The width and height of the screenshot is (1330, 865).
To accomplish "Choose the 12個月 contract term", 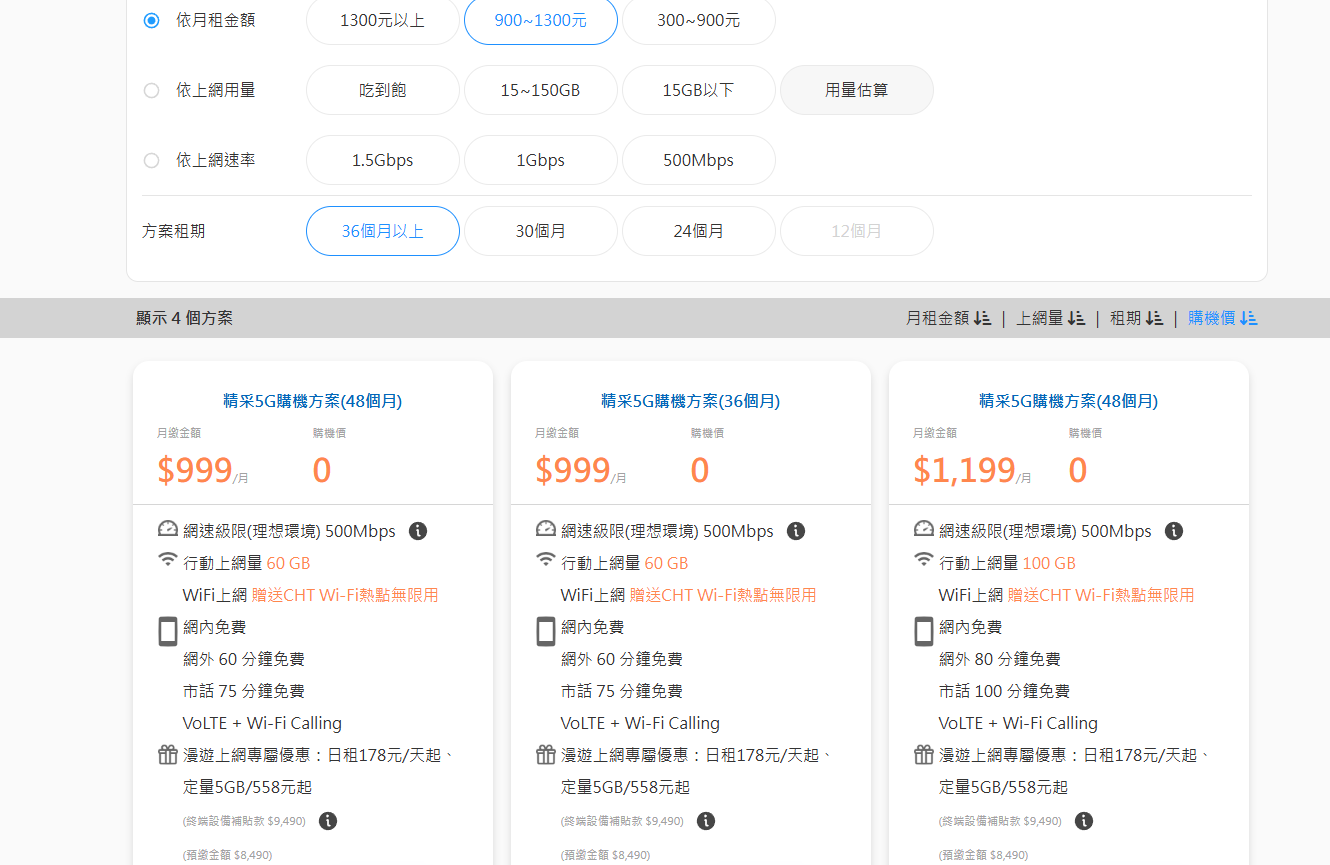I will tap(857, 231).
